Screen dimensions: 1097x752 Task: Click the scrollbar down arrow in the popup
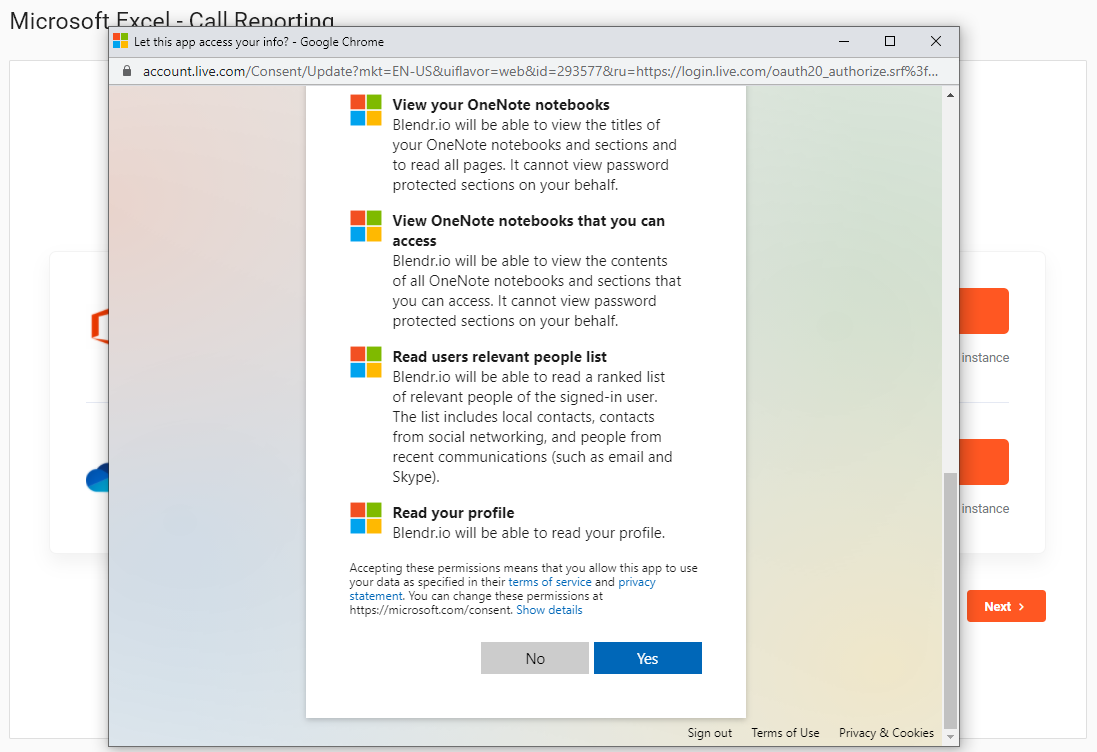click(950, 737)
